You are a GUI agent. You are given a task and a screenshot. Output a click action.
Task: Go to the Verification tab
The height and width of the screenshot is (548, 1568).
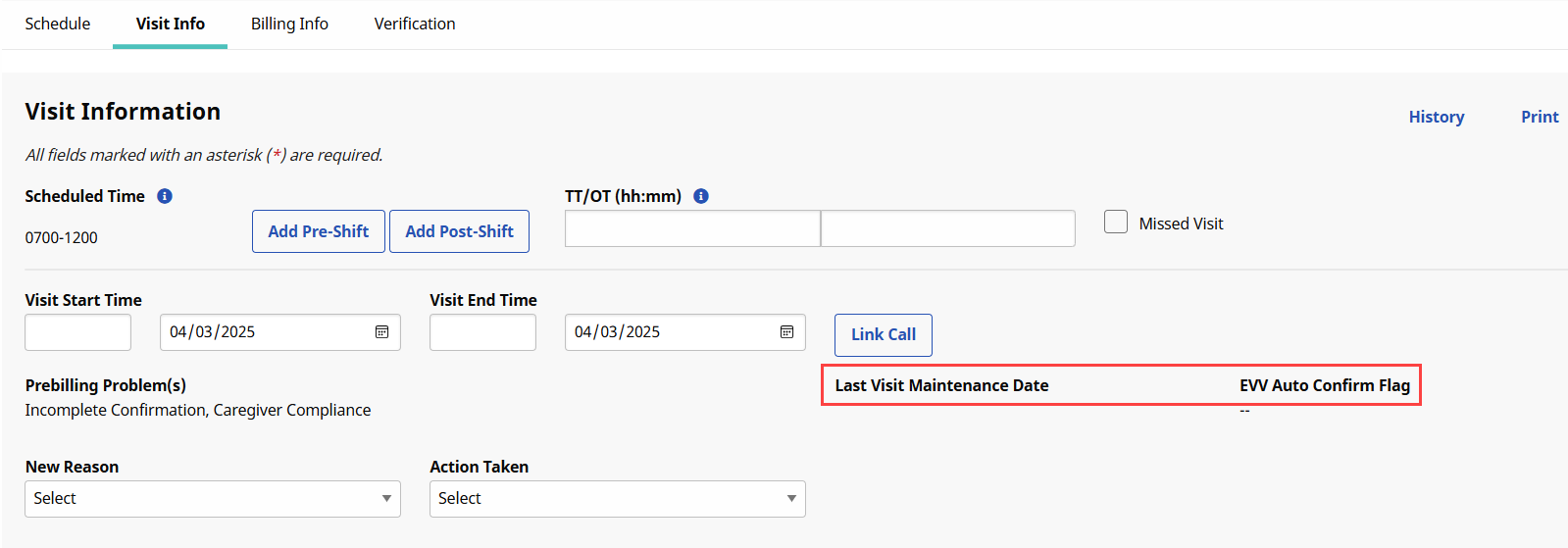coord(415,24)
